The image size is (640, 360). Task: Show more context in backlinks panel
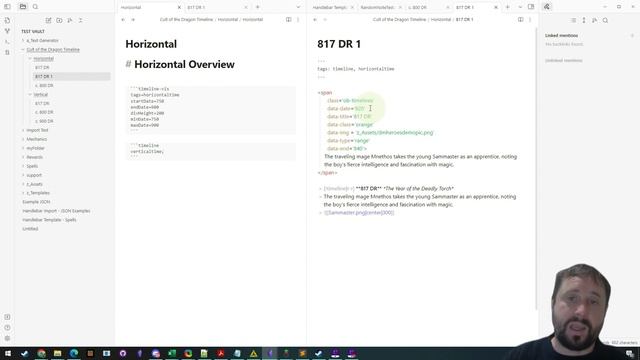click(x=584, y=20)
